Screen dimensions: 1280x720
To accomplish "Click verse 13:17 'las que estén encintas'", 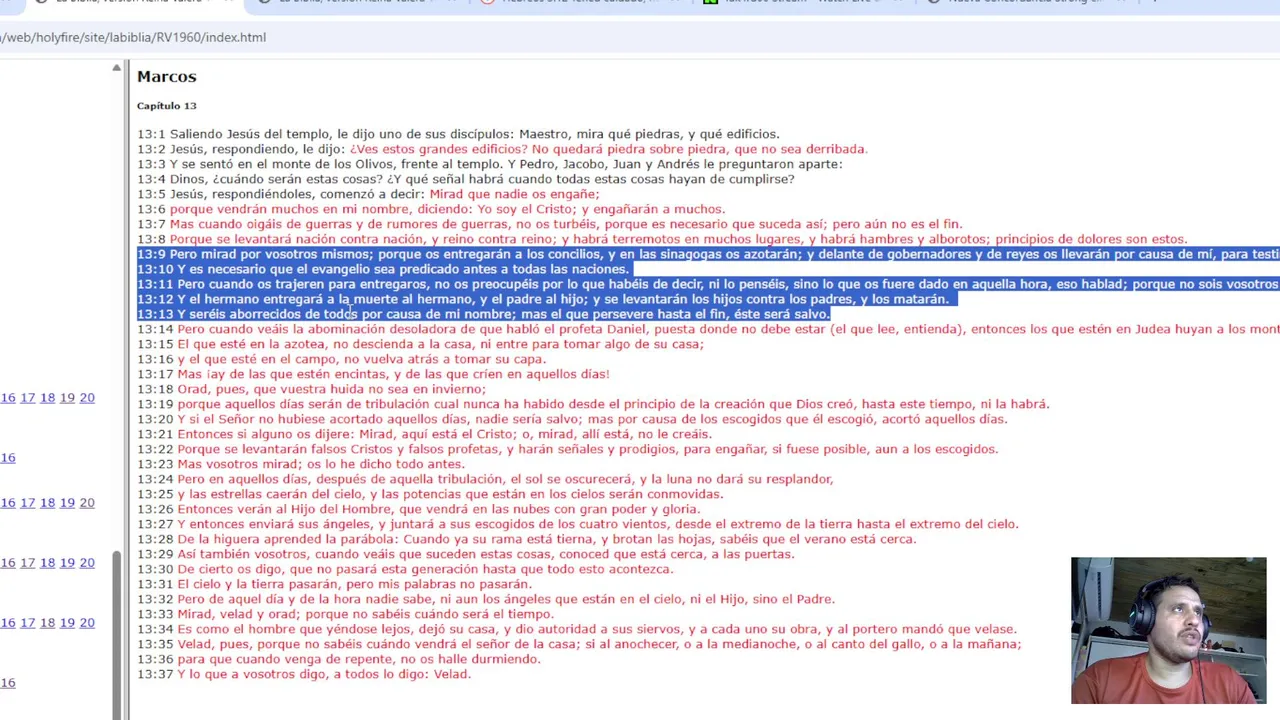I will (373, 374).
